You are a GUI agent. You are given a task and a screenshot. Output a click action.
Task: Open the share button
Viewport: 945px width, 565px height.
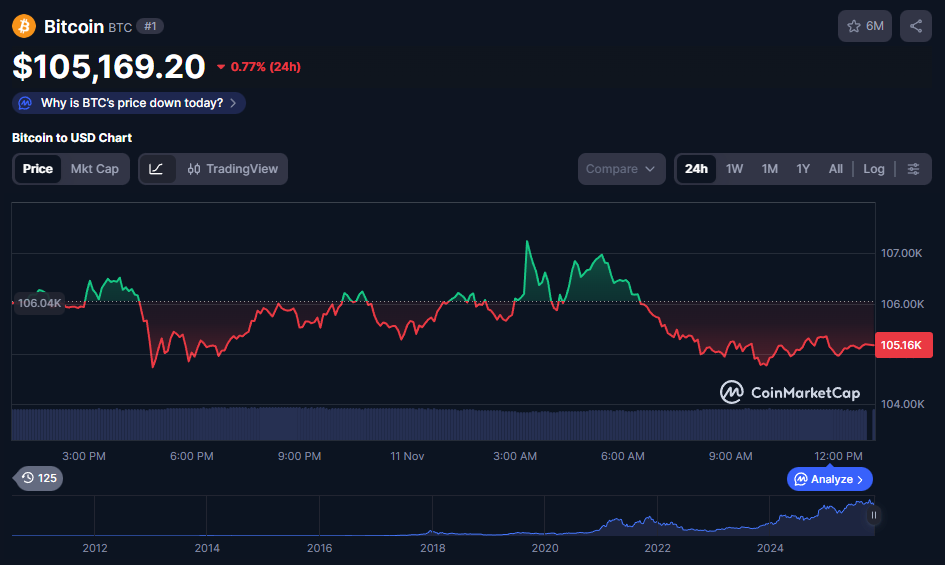click(915, 26)
